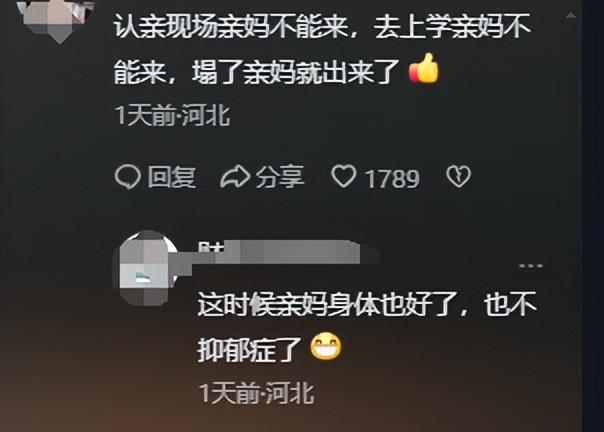Click the share arrow icon
Screen dimensions: 604x432
click(235, 177)
